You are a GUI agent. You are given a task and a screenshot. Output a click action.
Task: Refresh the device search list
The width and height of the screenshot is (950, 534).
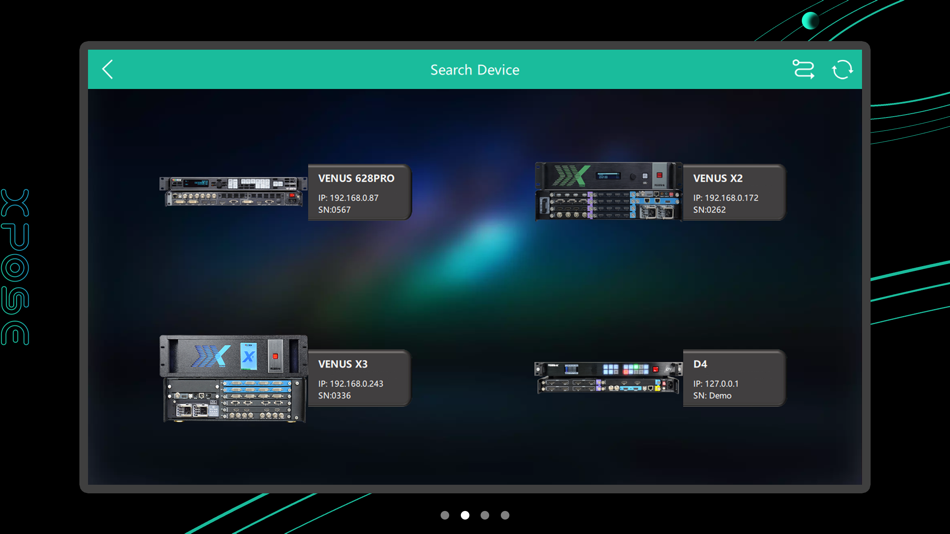[842, 70]
